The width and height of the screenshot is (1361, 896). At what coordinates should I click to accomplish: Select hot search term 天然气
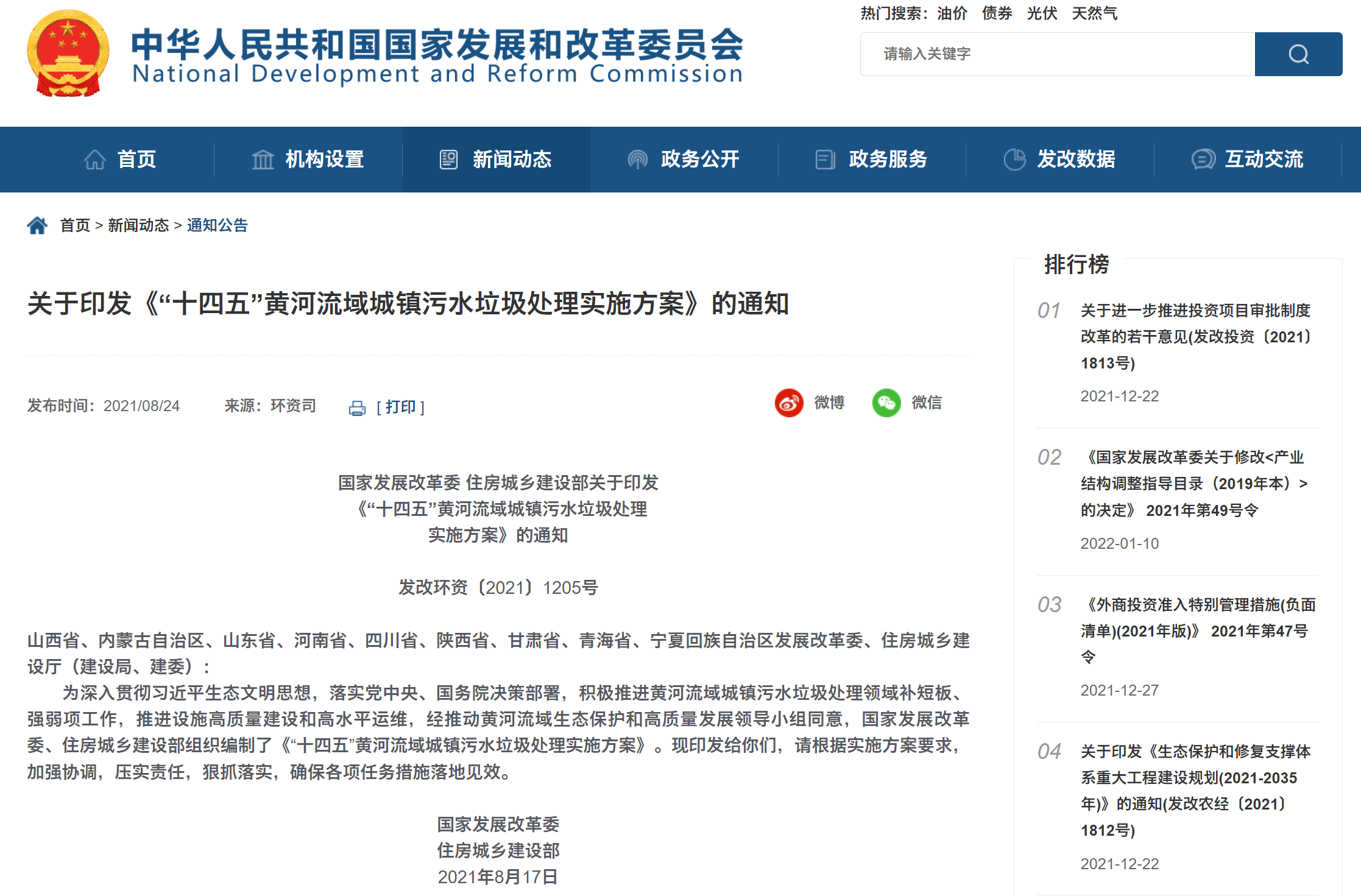click(x=1094, y=13)
